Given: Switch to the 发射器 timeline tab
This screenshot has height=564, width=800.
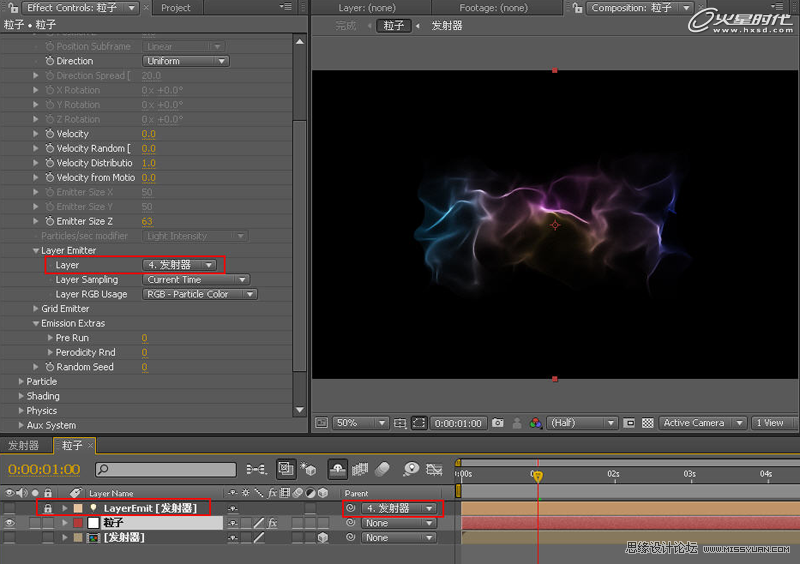Looking at the screenshot, I should [x=23, y=445].
